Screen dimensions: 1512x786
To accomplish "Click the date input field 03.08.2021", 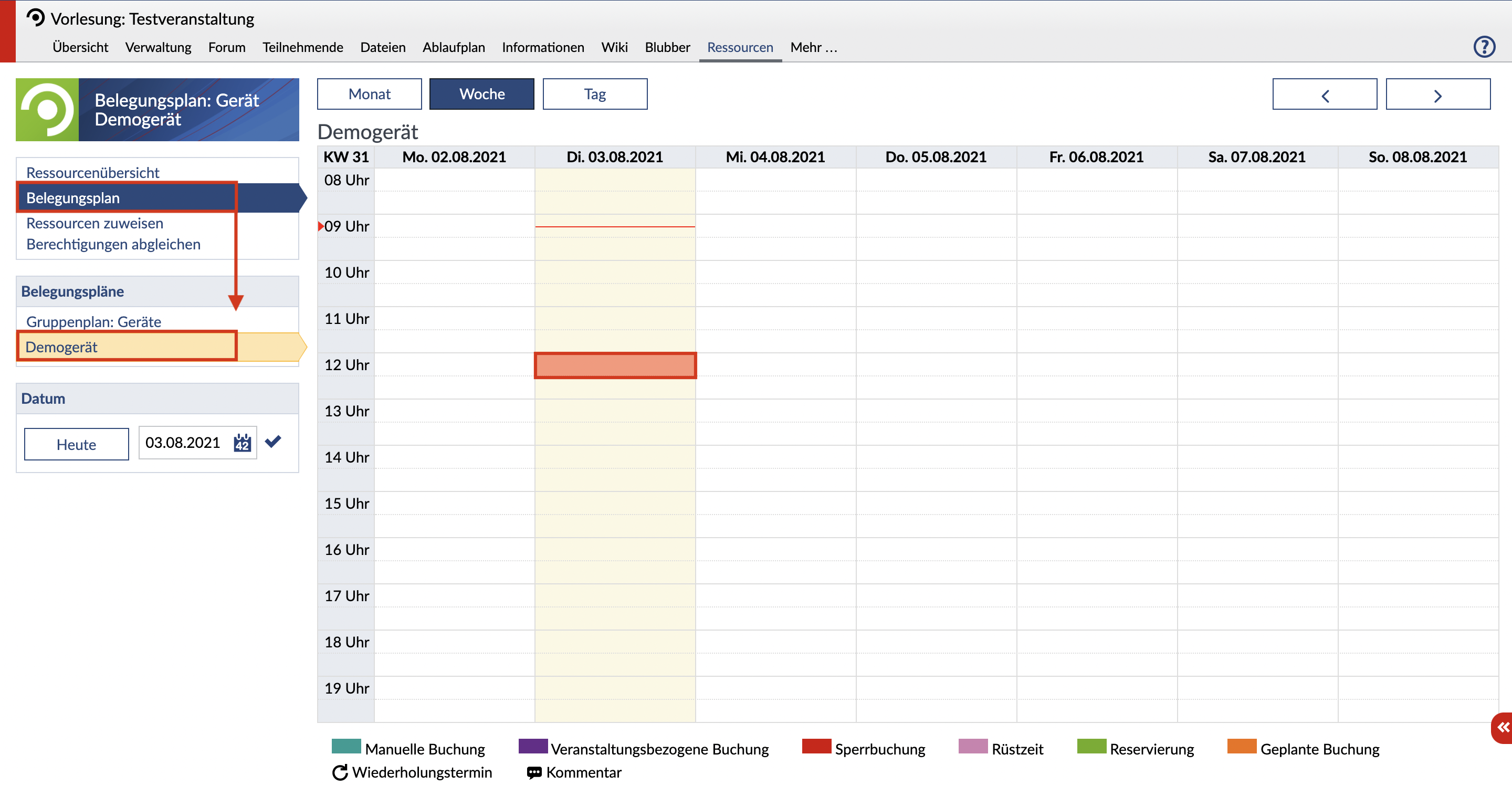I will coord(183,443).
